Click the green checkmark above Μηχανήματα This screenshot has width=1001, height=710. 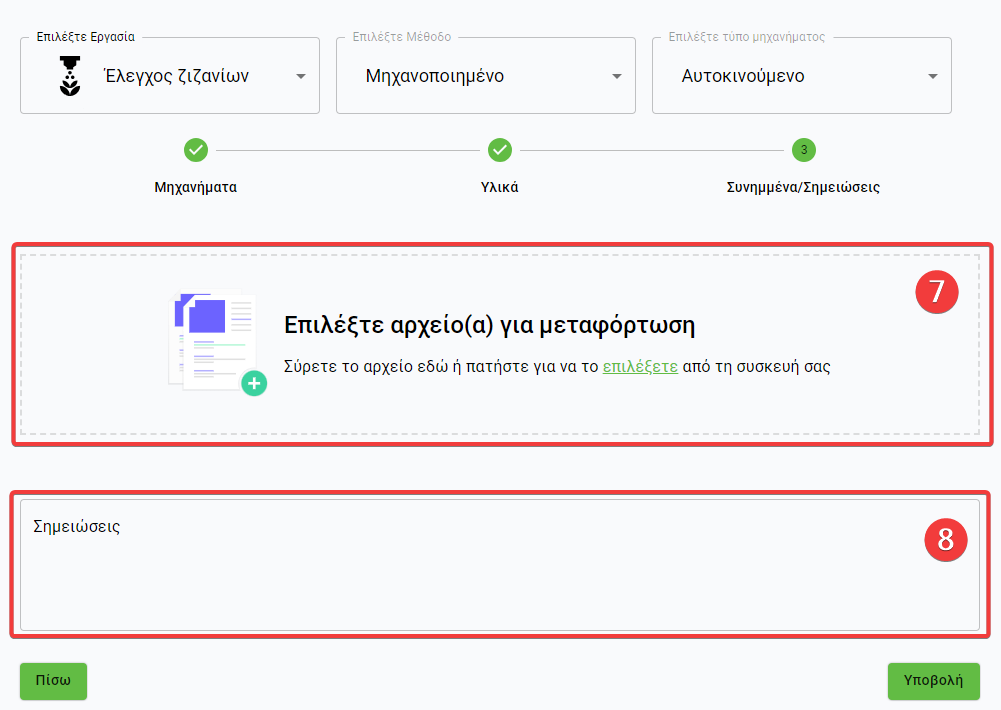tap(196, 150)
